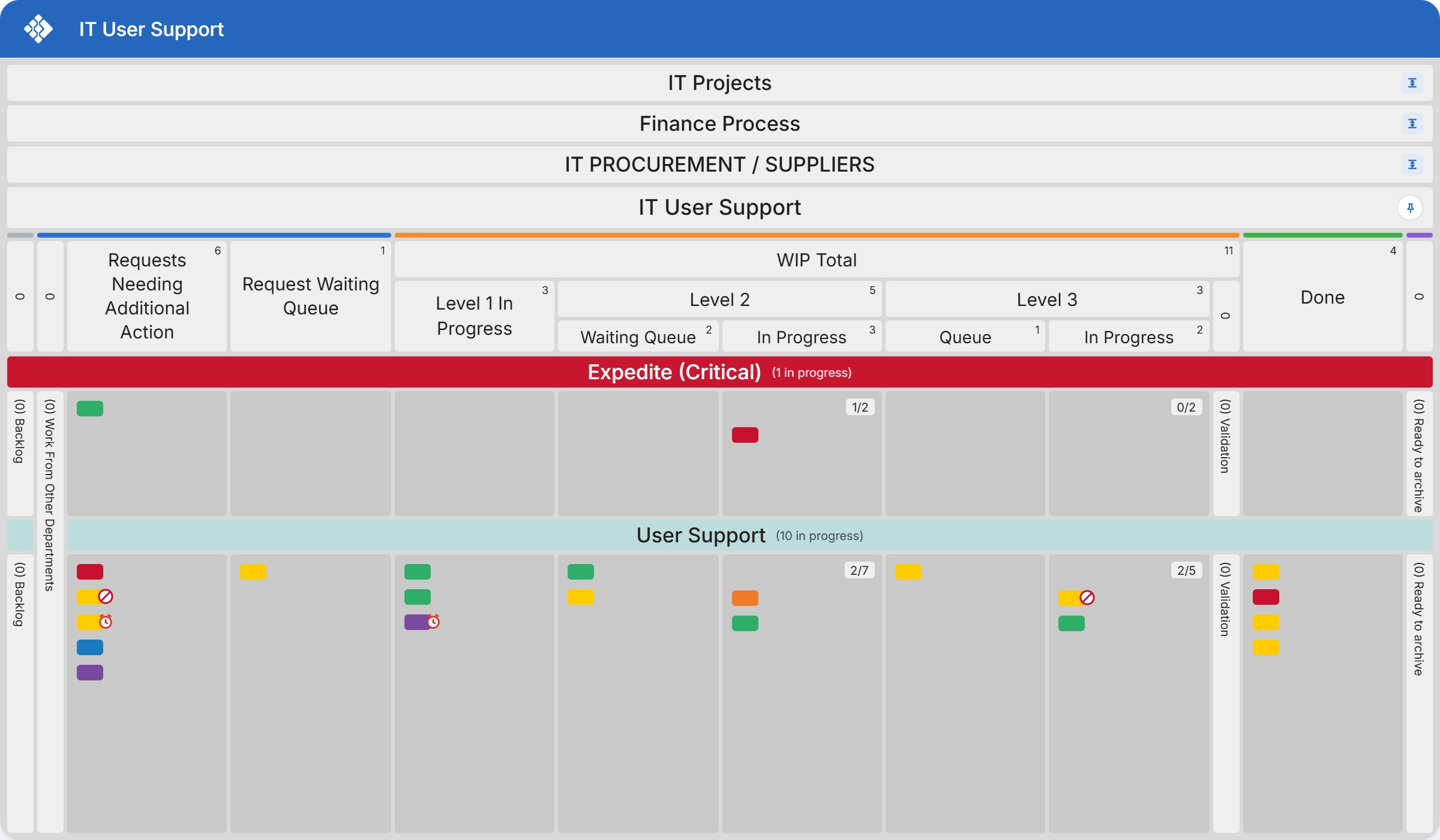Image resolution: width=1440 pixels, height=840 pixels.
Task: Click Level 1 In Progress column header
Action: [x=474, y=316]
